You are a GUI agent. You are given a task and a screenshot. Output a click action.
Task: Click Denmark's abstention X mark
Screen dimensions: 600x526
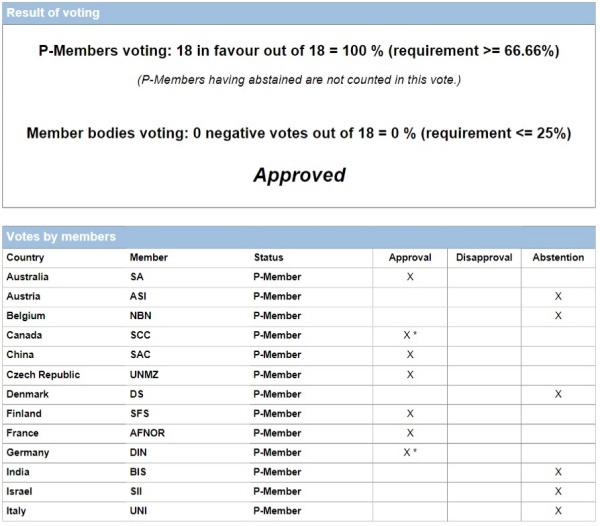(x=558, y=394)
